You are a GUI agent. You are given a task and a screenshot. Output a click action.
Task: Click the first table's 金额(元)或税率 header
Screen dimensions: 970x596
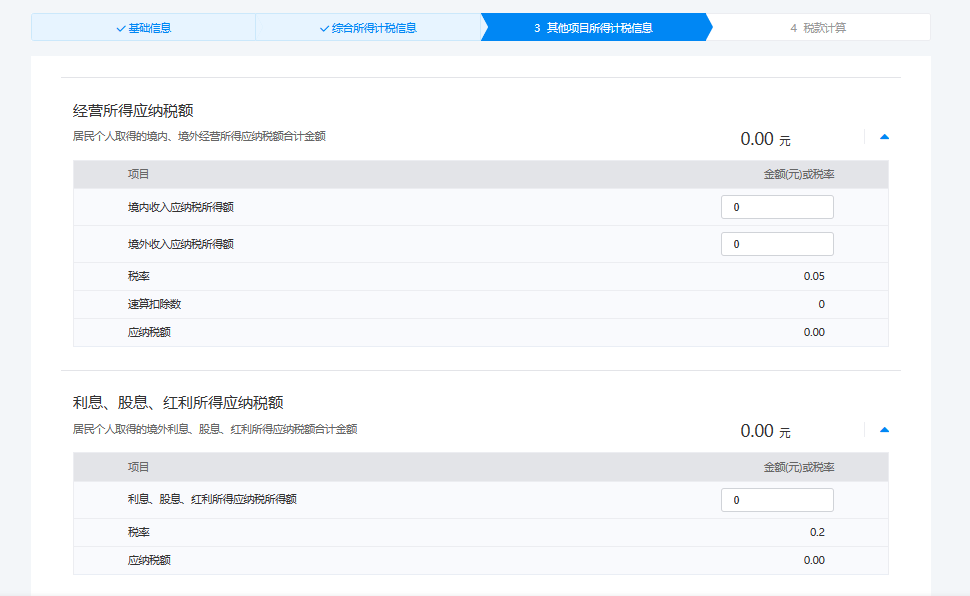click(799, 175)
